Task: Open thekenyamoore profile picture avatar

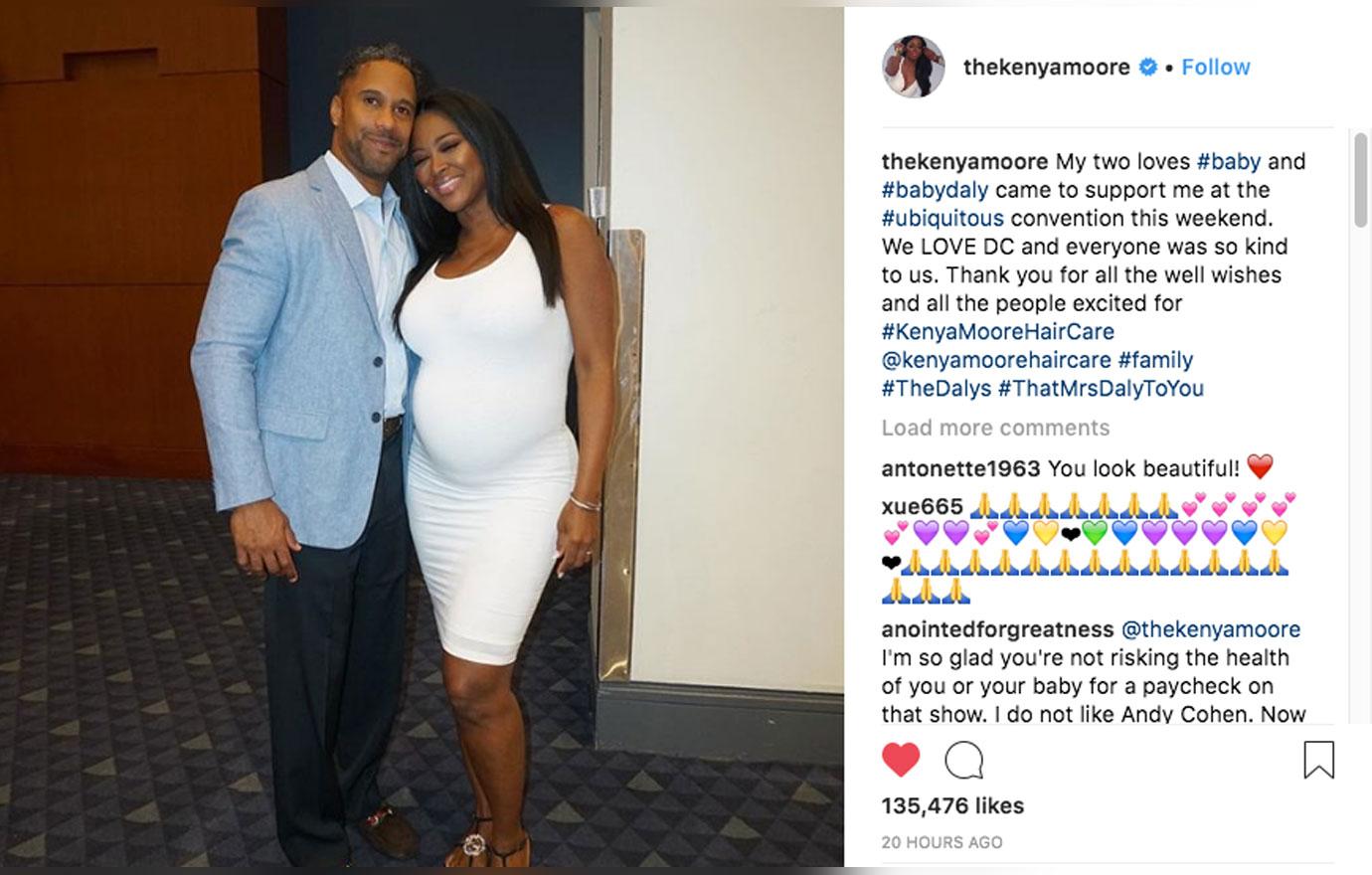Action: click(x=914, y=67)
